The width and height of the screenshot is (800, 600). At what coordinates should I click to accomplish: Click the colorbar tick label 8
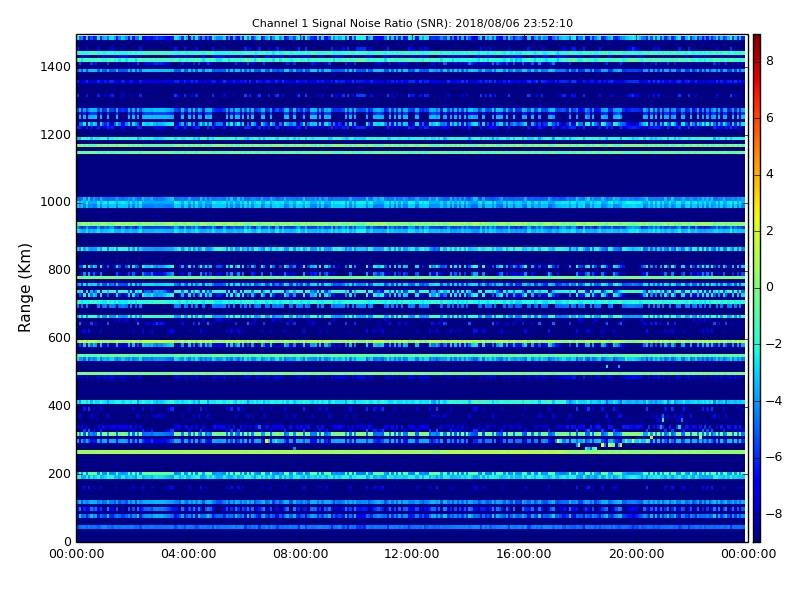click(x=770, y=61)
